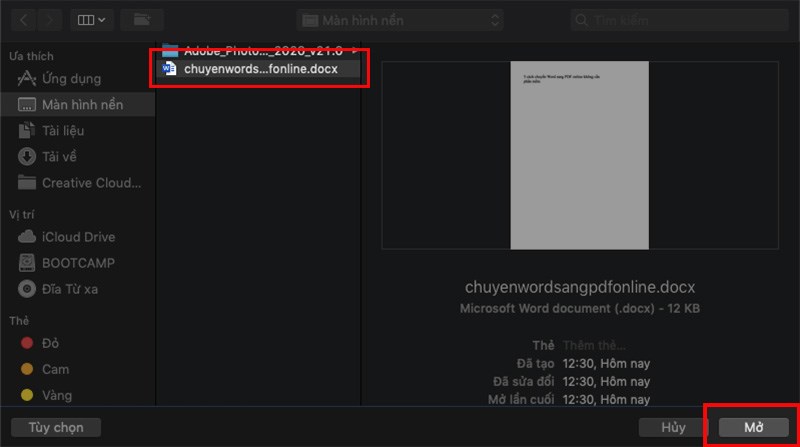Click the Tải về download arrow icon

[x=27, y=157]
